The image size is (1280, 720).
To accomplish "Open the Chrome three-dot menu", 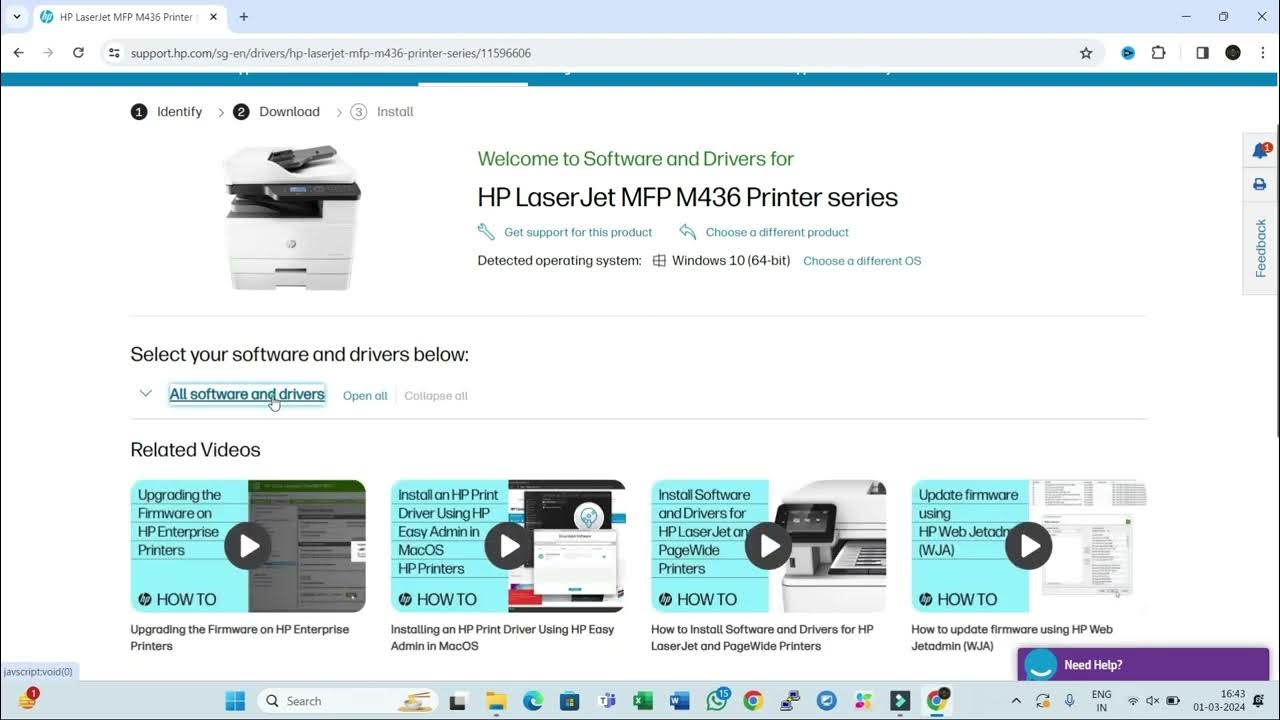I will click(1262, 53).
